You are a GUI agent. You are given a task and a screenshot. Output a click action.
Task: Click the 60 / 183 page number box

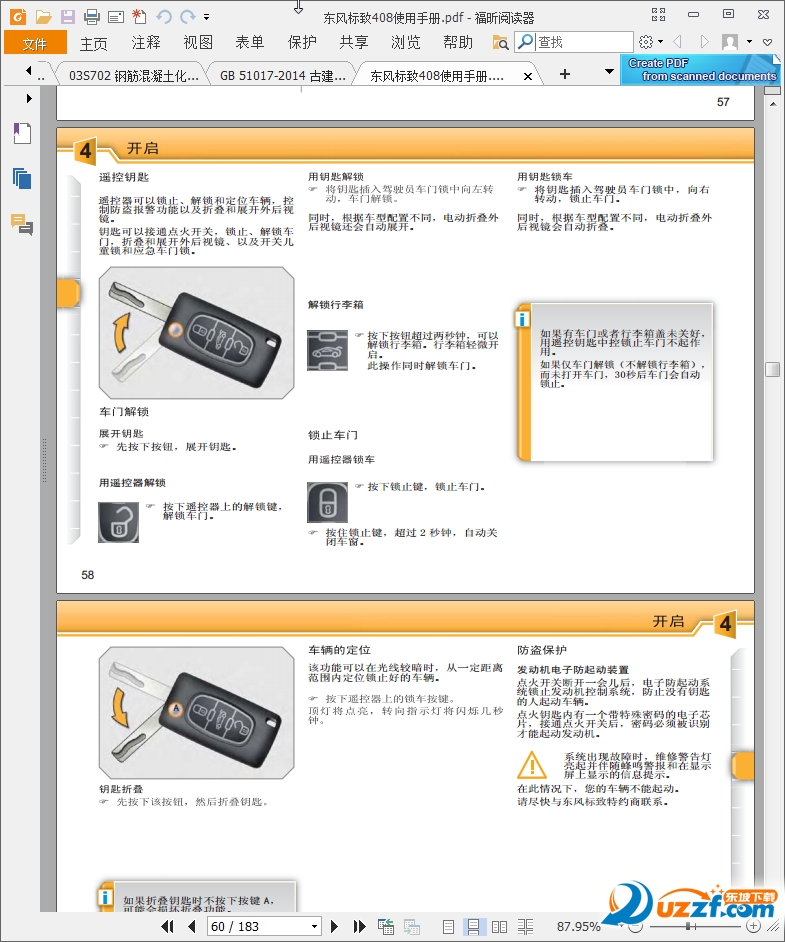coord(258,926)
